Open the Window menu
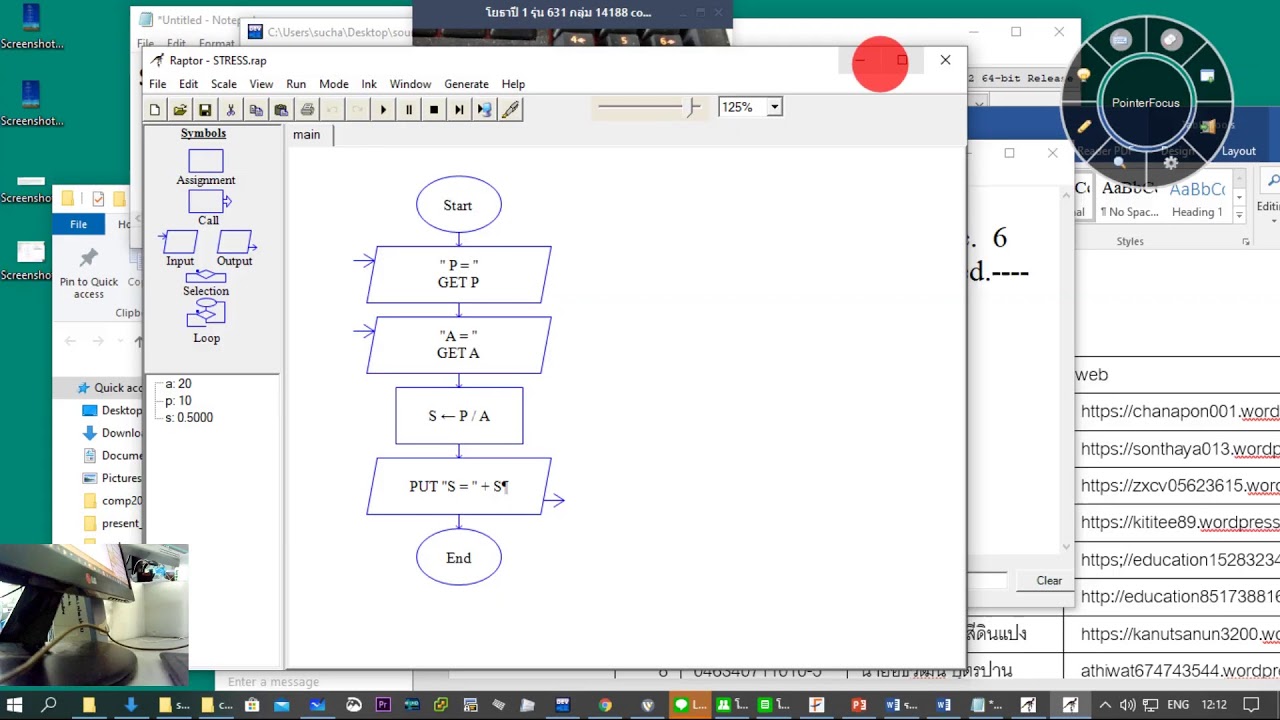 410,84
